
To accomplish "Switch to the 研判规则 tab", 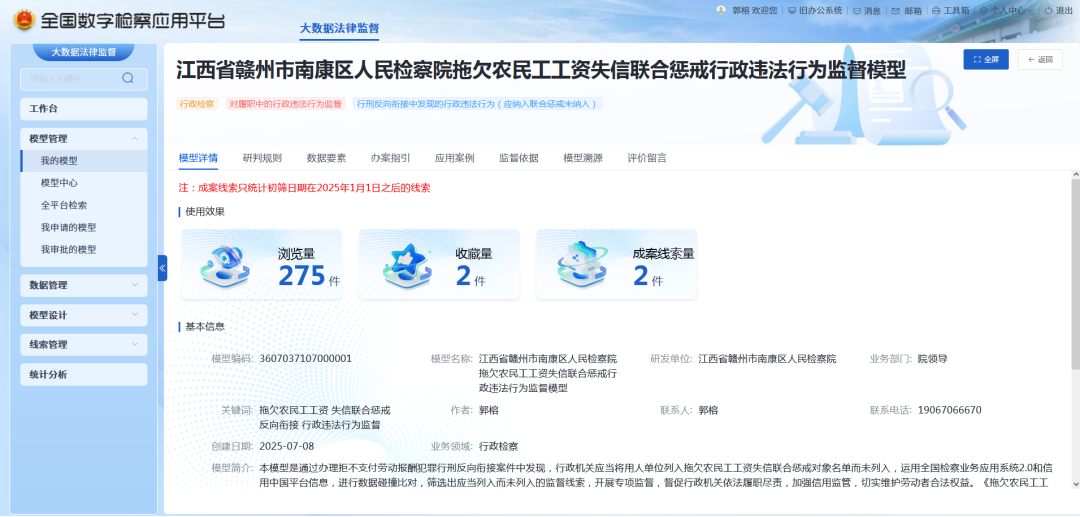I will point(262,158).
